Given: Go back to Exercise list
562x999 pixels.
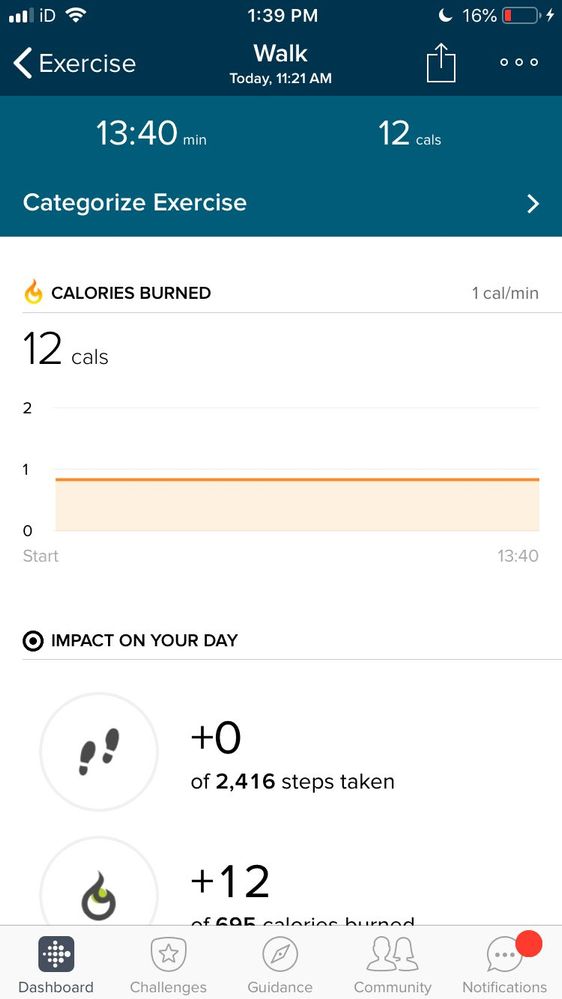Looking at the screenshot, I should click(75, 64).
